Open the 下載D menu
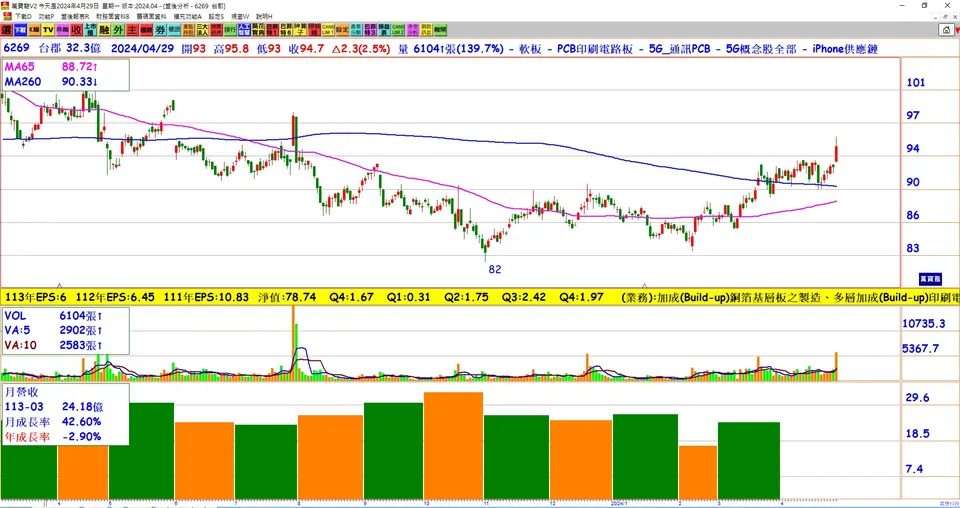The height and width of the screenshot is (508, 960). click(x=23, y=17)
